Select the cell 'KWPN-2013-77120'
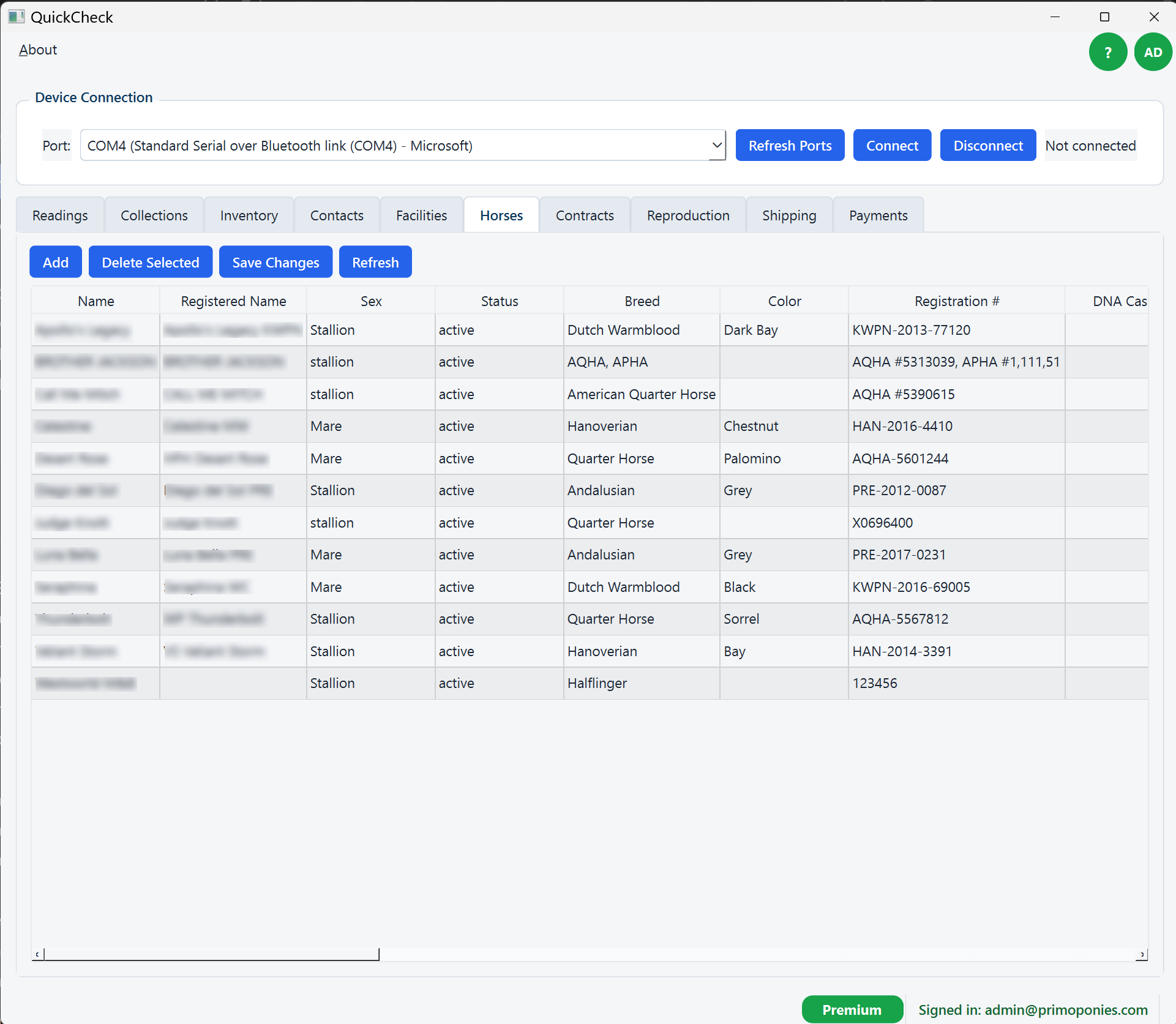 tap(957, 330)
